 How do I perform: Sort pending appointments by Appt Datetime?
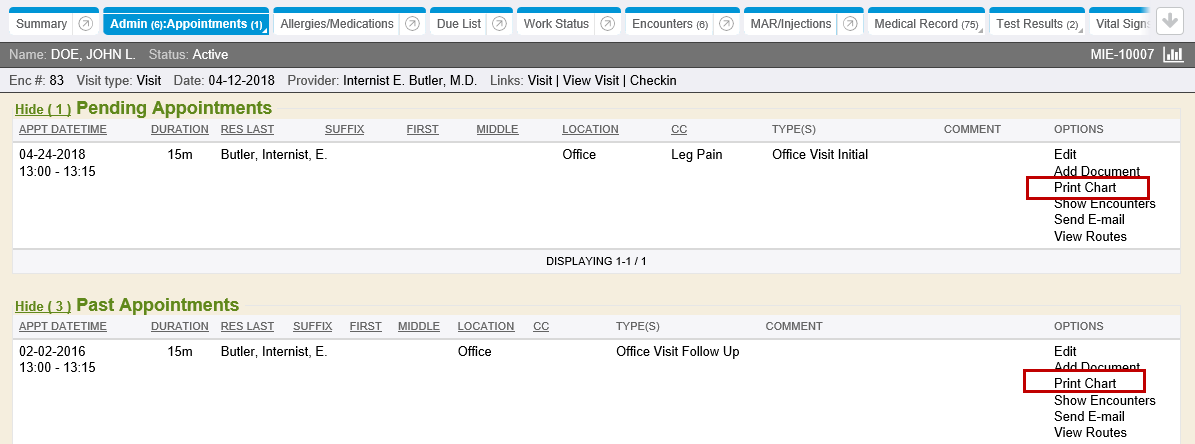[x=62, y=129]
